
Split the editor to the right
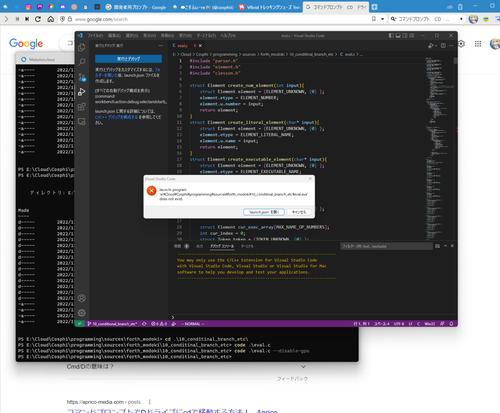tap(443, 46)
